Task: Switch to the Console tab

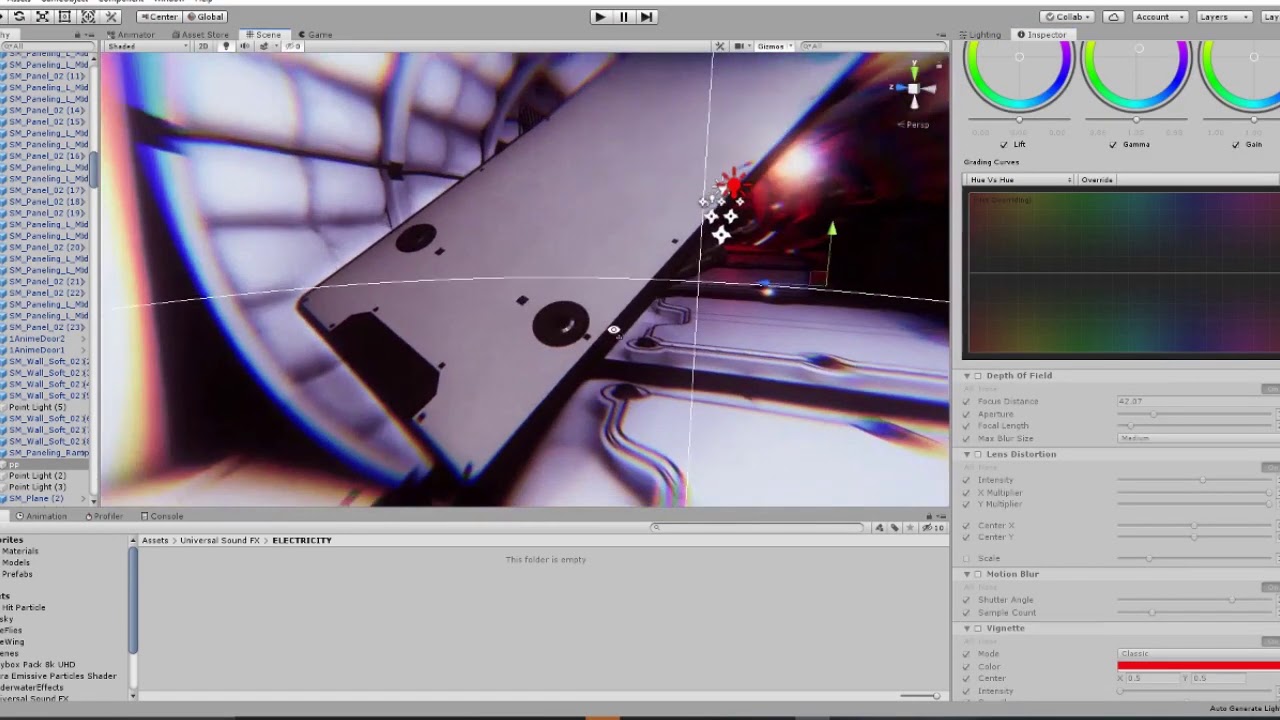Action: [x=162, y=516]
